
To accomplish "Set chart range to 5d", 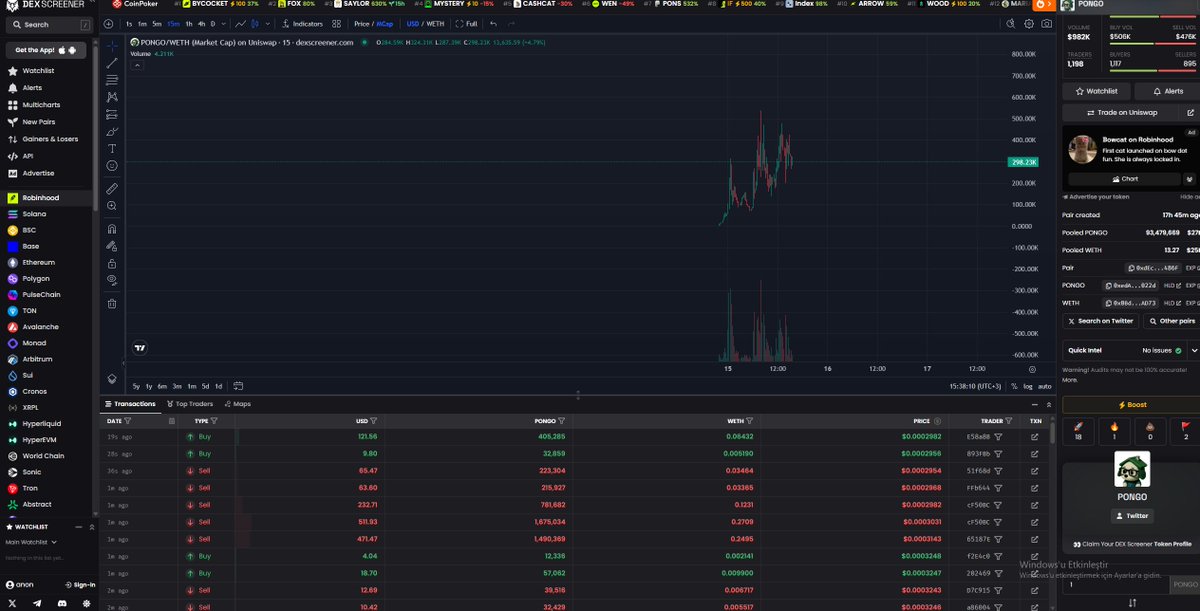I will tap(205, 386).
